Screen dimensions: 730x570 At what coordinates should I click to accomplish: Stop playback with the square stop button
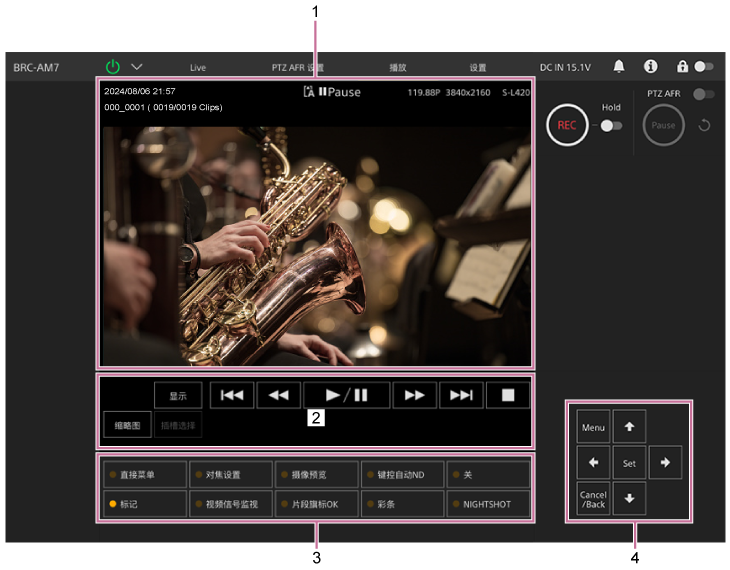tap(508, 395)
